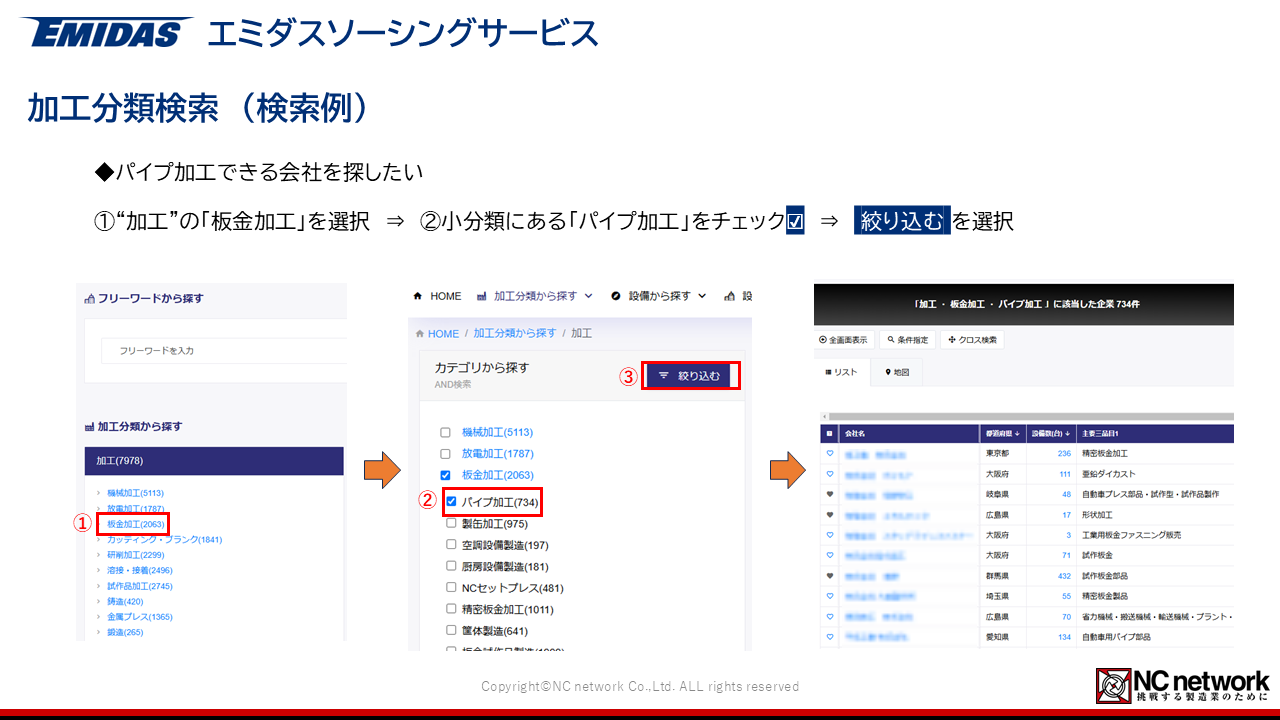Image resolution: width=1280 pixels, height=720 pixels.
Task: Toggle heart on 岐阜県 自動車プレス部品 row
Action: pyautogui.click(x=829, y=494)
